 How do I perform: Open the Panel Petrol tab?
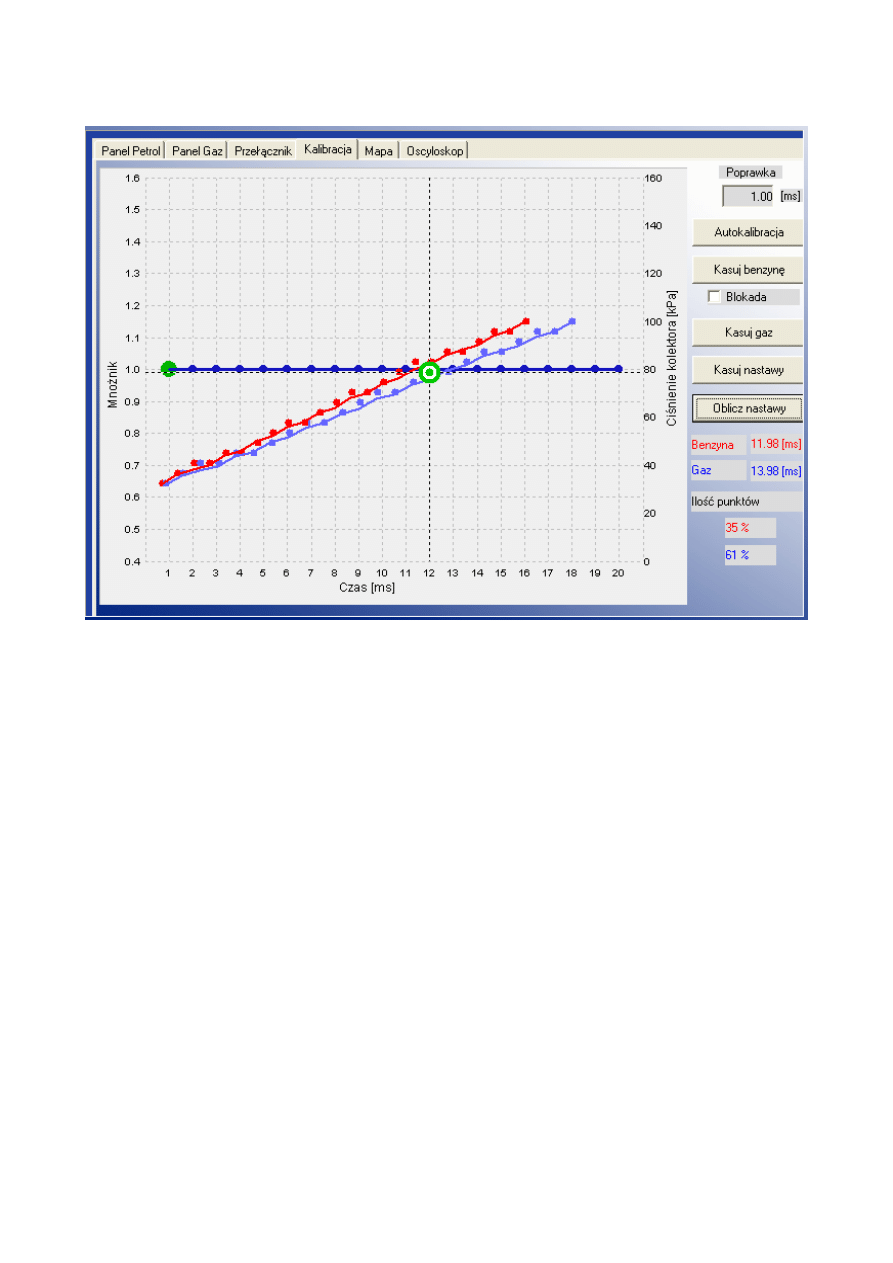click(x=131, y=151)
